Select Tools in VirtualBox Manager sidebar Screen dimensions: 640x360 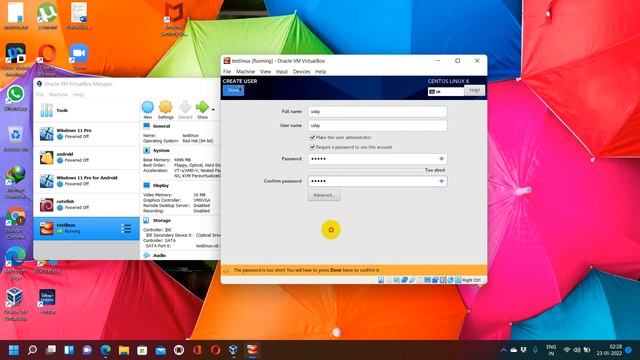(87, 110)
